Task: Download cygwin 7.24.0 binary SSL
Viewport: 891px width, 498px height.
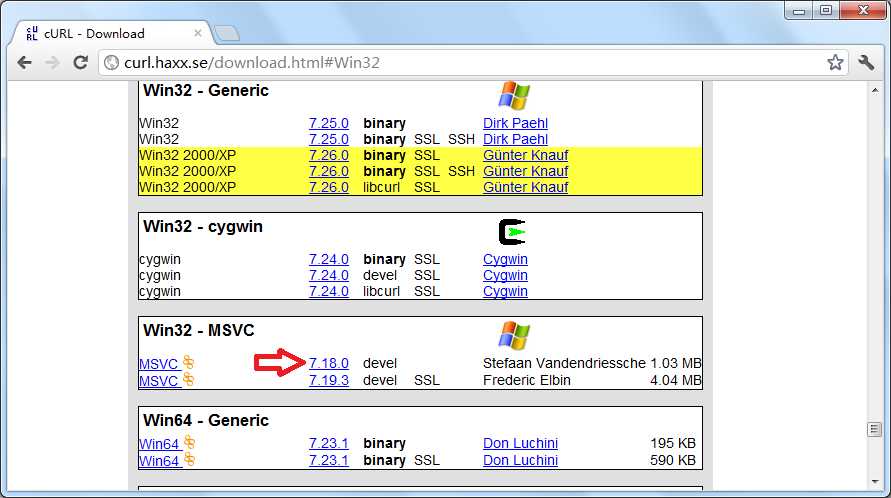Action: 328,259
